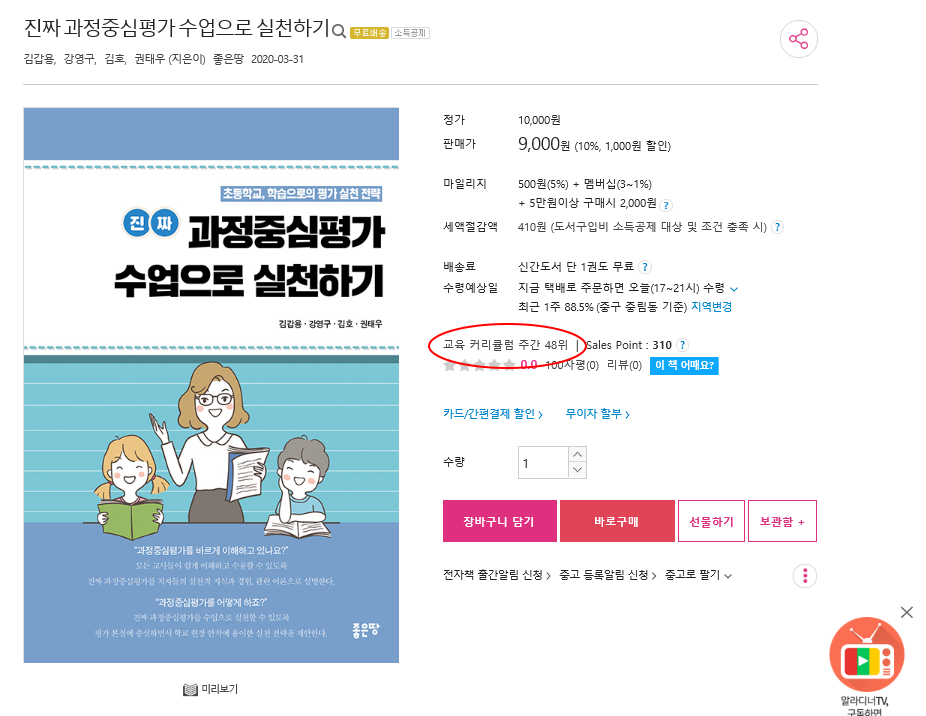This screenshot has width=926, height=716.
Task: Open help icon beside mileage 2,000원
Action: [x=666, y=205]
